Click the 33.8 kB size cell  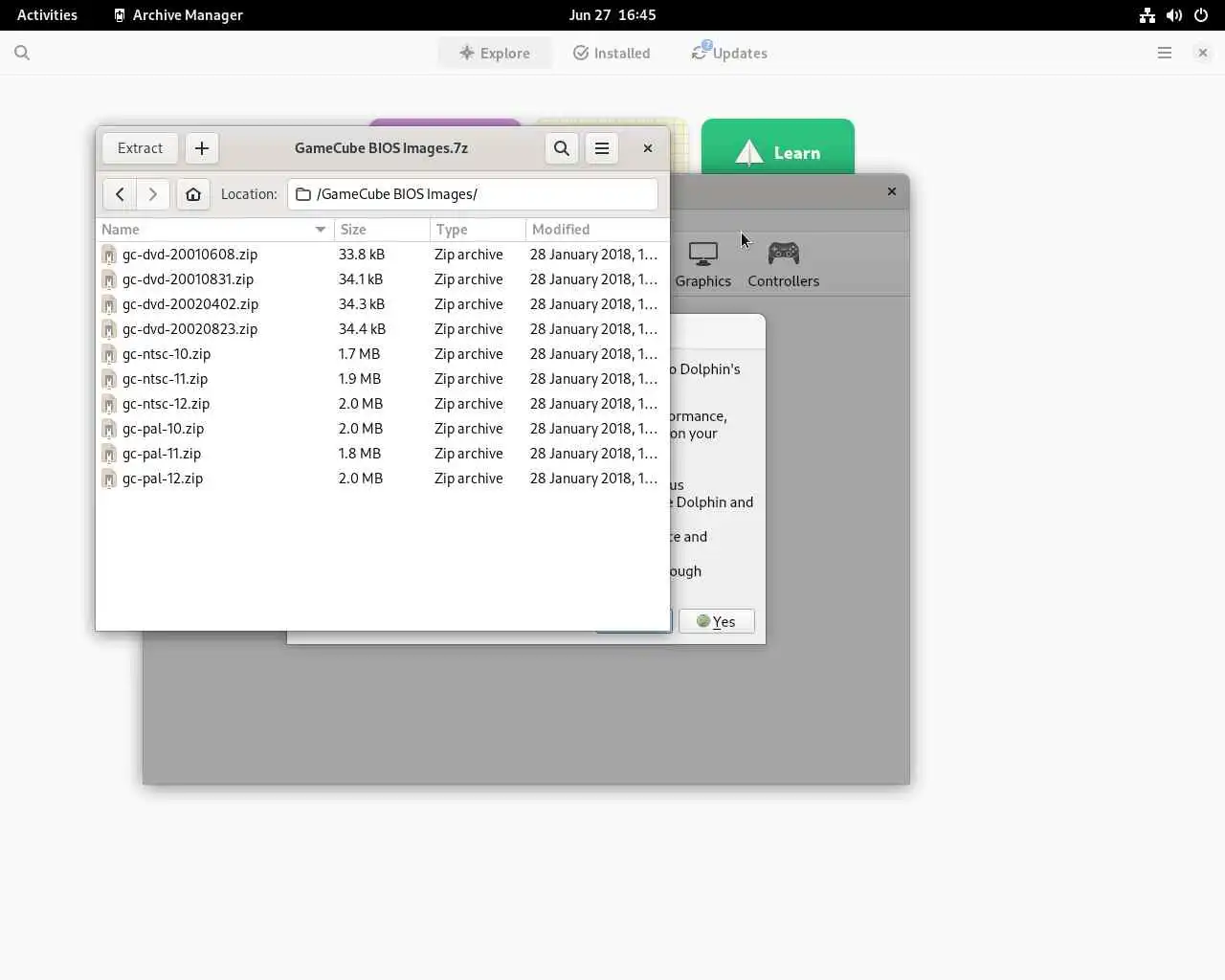click(361, 255)
